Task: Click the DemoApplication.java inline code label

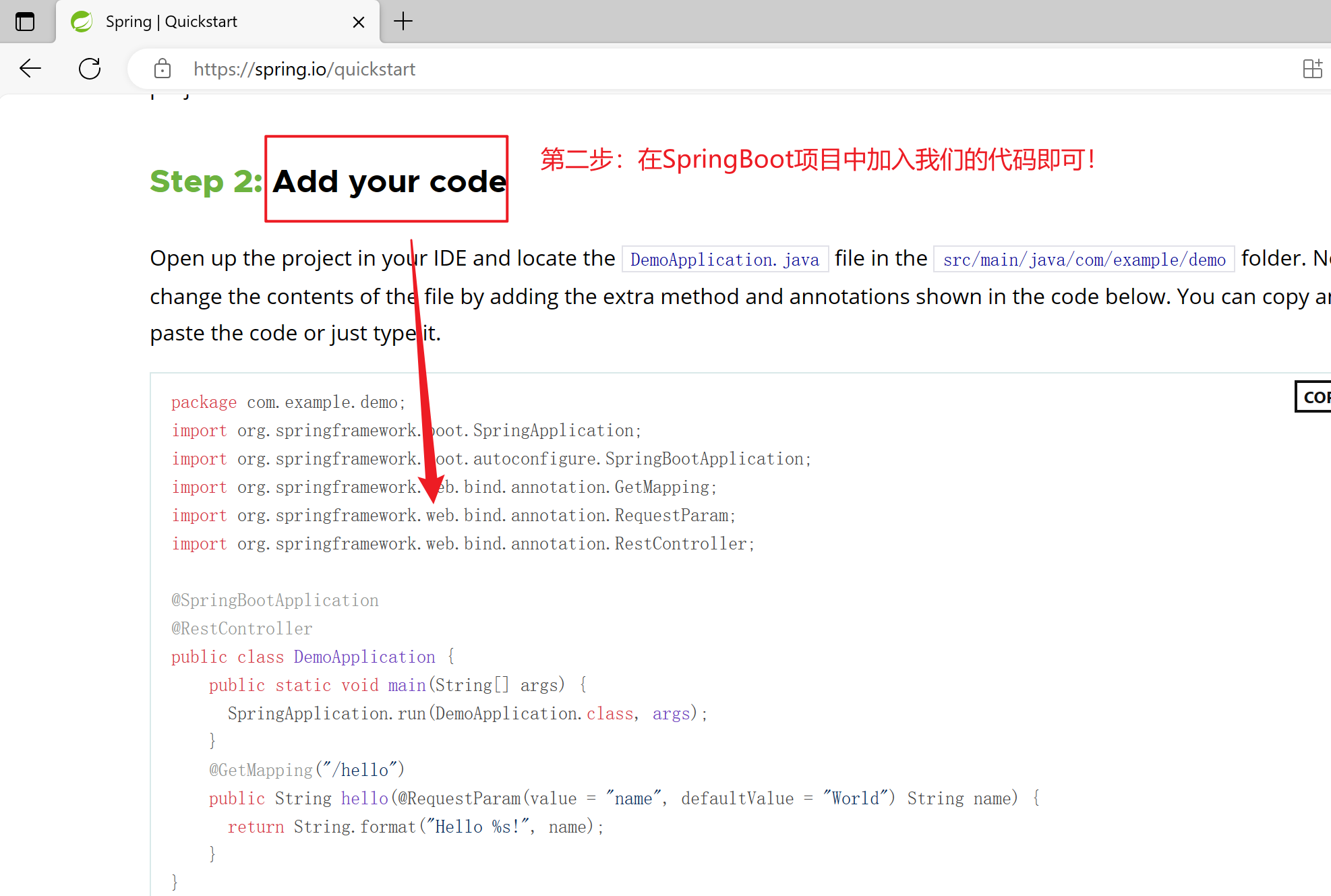Action: pos(725,260)
